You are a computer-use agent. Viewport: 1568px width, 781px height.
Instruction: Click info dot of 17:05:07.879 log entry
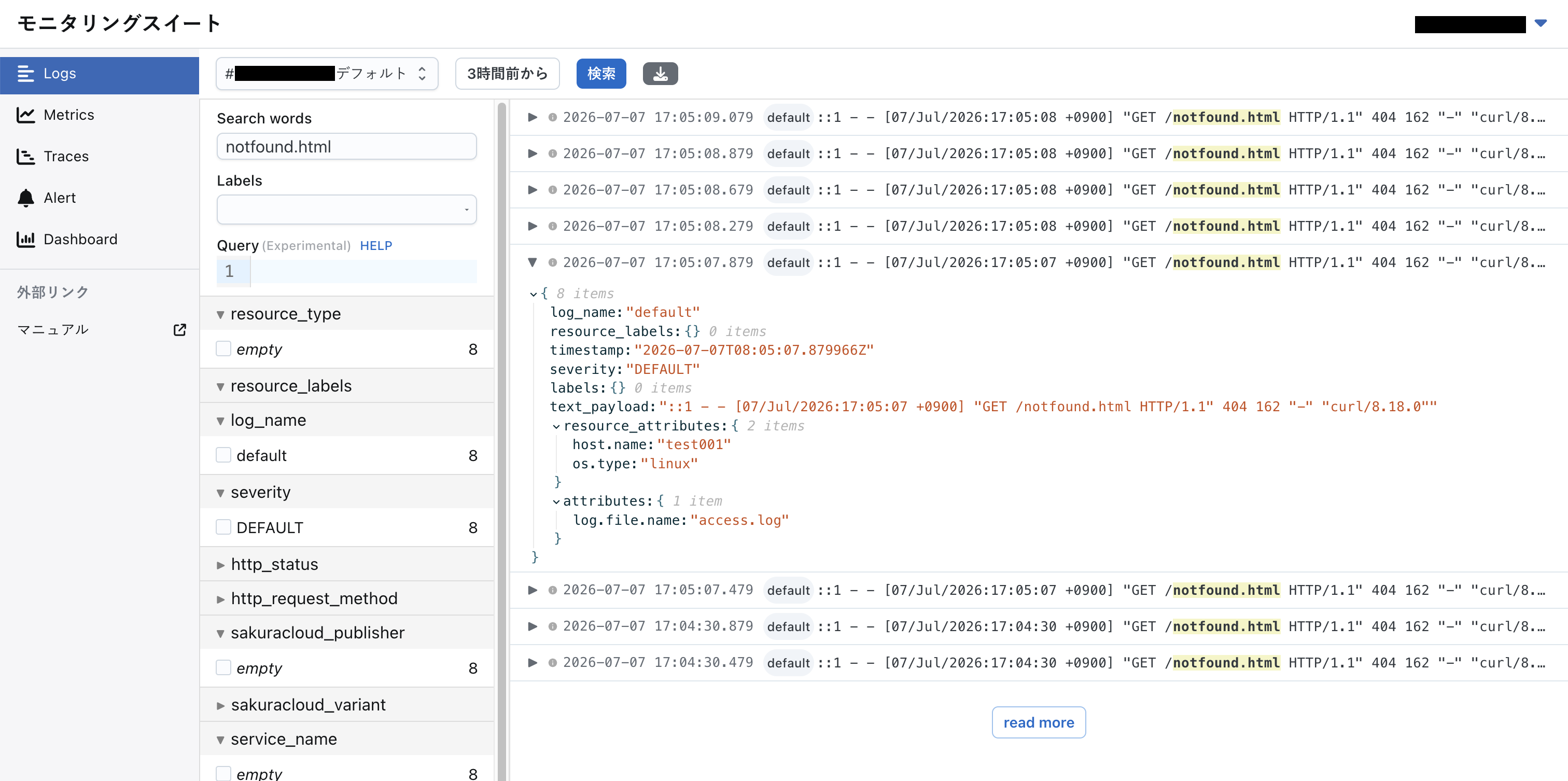(552, 262)
